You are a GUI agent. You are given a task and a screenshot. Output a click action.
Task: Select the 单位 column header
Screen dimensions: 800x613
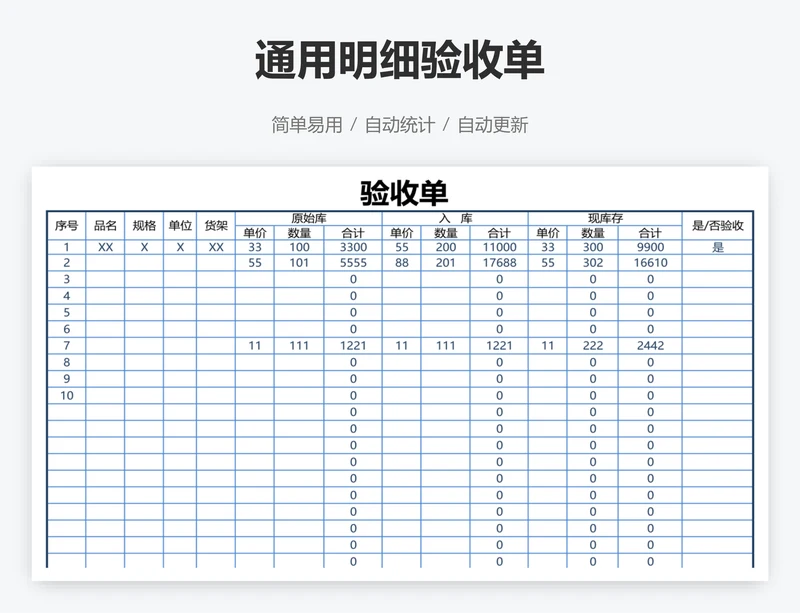[x=180, y=226]
